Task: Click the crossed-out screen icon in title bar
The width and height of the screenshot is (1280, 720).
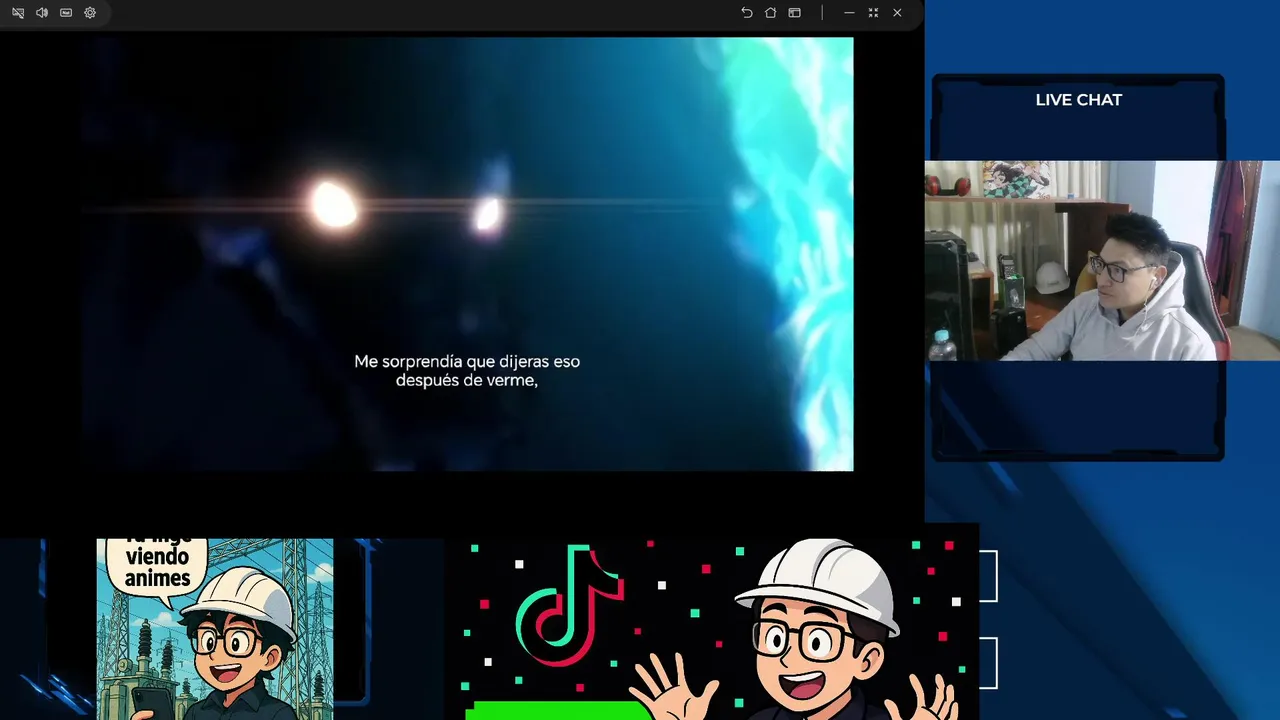Action: (x=18, y=13)
